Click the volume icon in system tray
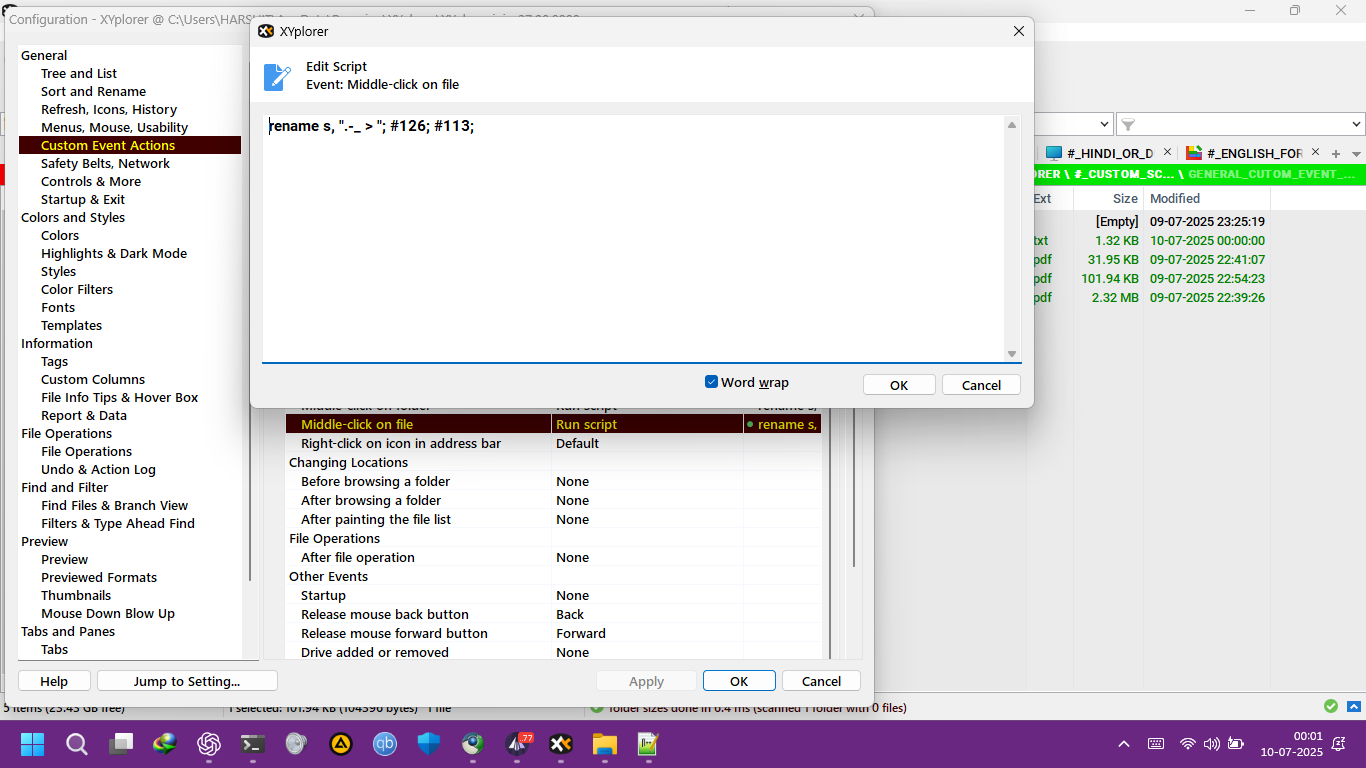 click(x=1210, y=744)
